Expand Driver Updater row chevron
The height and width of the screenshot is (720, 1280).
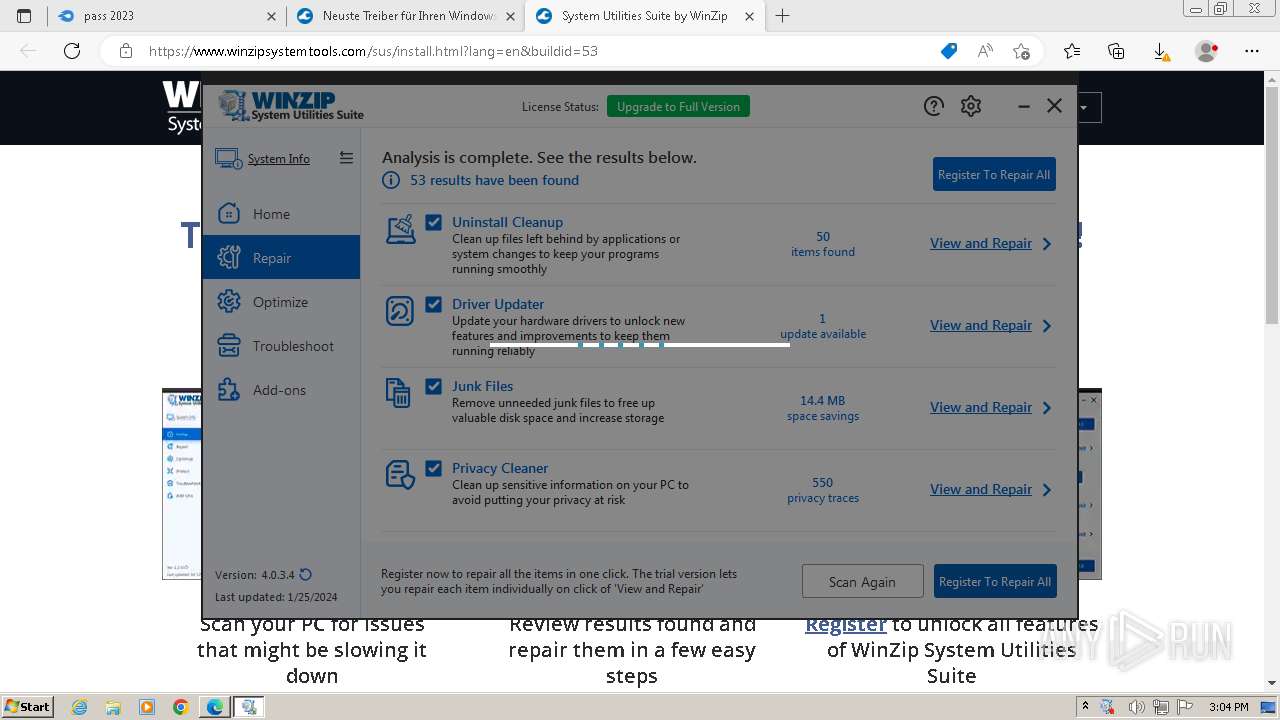click(1047, 325)
